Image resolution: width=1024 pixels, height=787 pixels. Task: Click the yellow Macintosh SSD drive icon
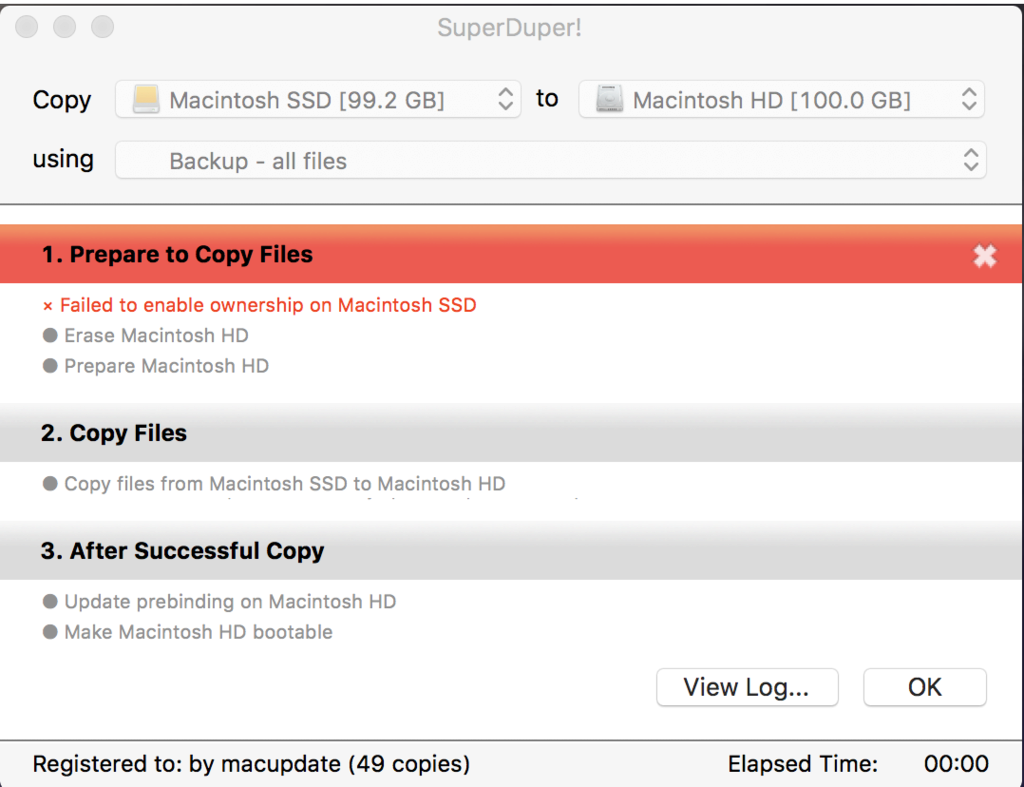[147, 99]
